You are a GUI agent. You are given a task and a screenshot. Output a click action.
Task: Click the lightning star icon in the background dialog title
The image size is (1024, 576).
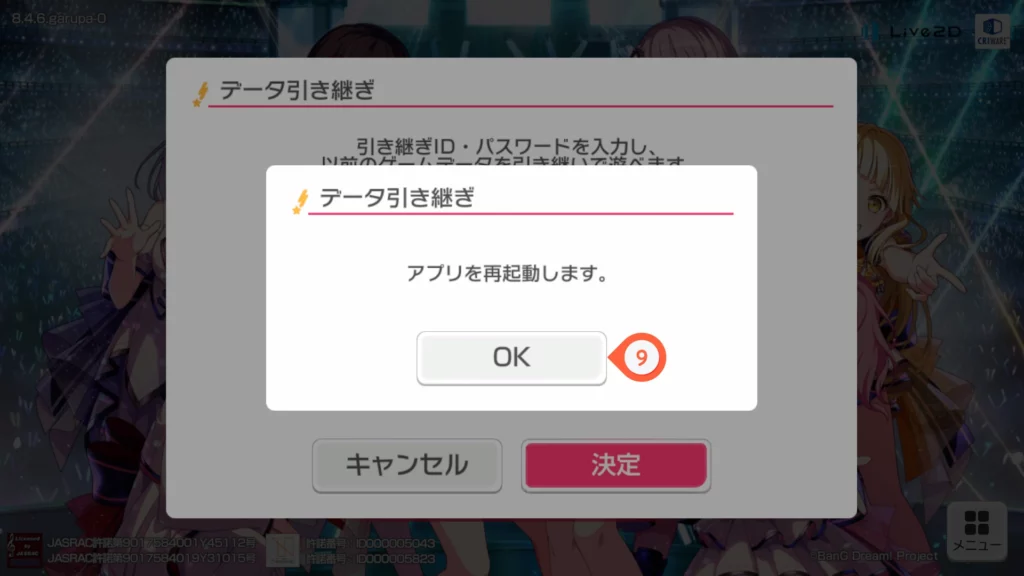point(200,93)
